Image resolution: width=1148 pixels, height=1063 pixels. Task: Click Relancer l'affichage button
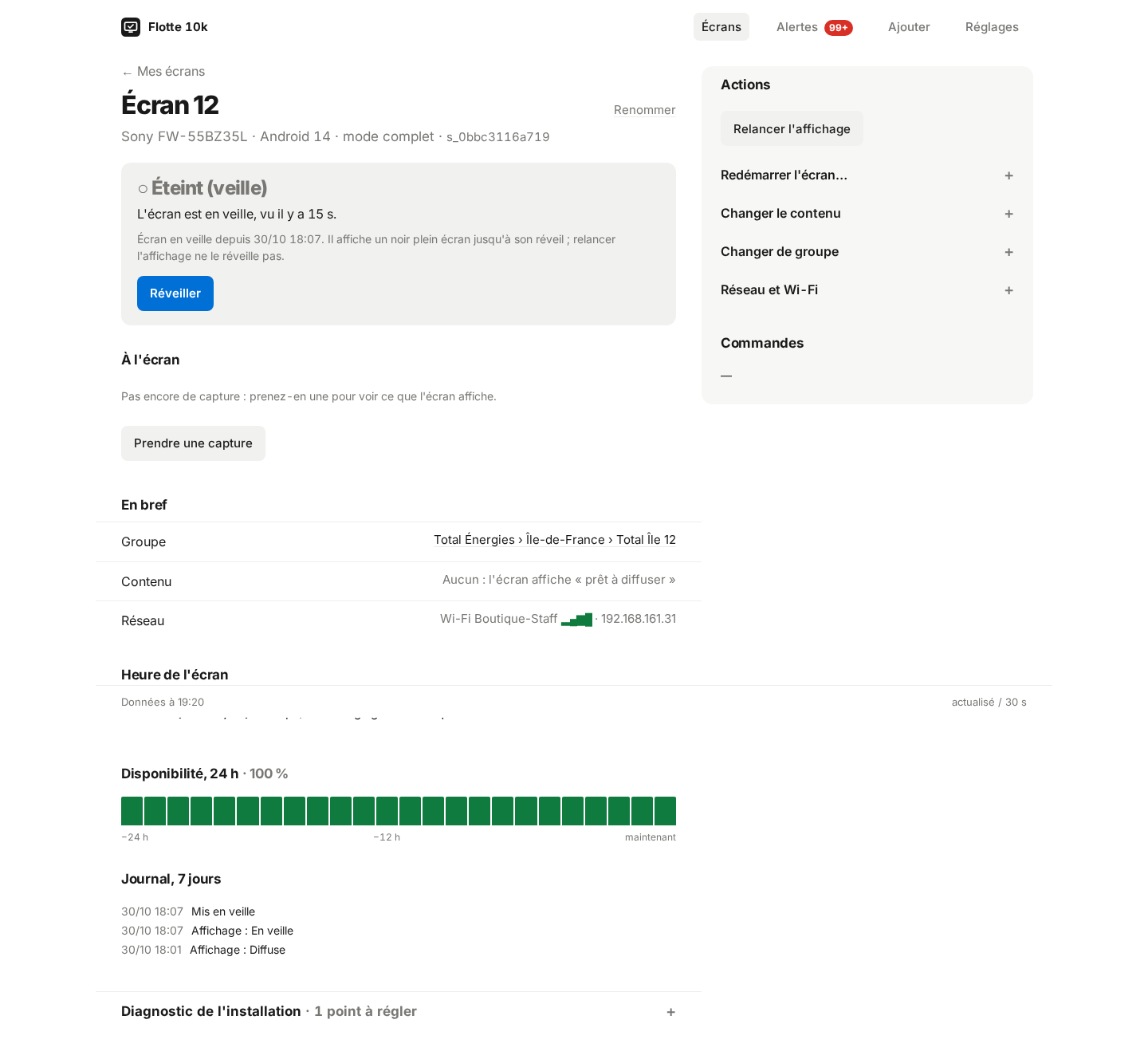(x=792, y=129)
